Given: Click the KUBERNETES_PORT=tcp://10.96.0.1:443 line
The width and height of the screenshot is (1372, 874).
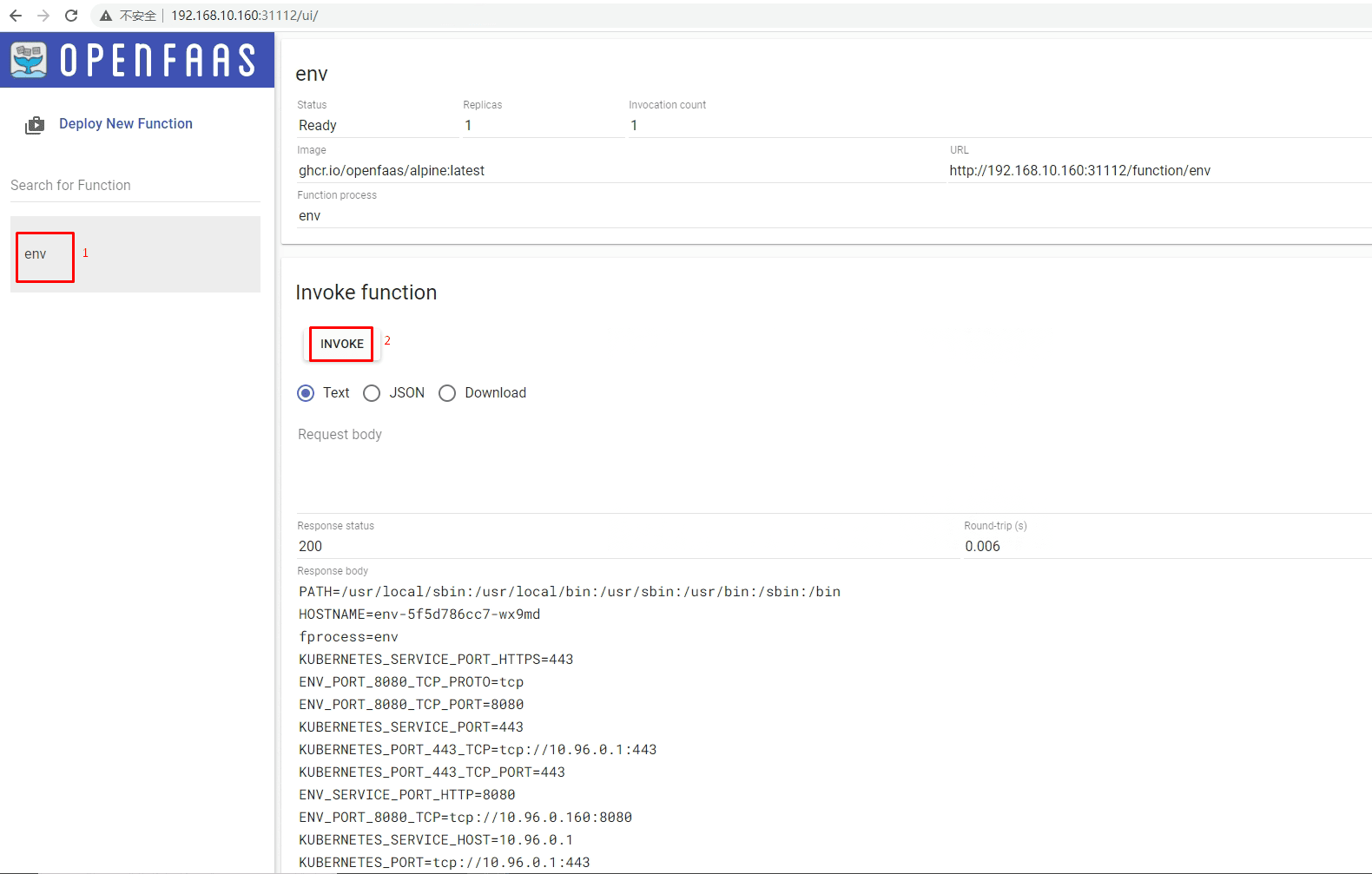Looking at the screenshot, I should pos(445,863).
